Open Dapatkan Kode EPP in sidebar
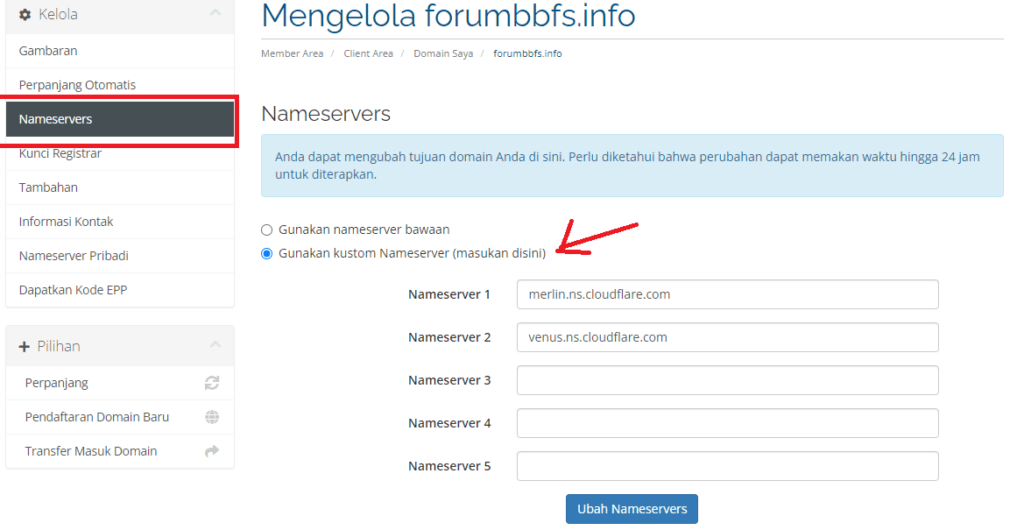 72,289
